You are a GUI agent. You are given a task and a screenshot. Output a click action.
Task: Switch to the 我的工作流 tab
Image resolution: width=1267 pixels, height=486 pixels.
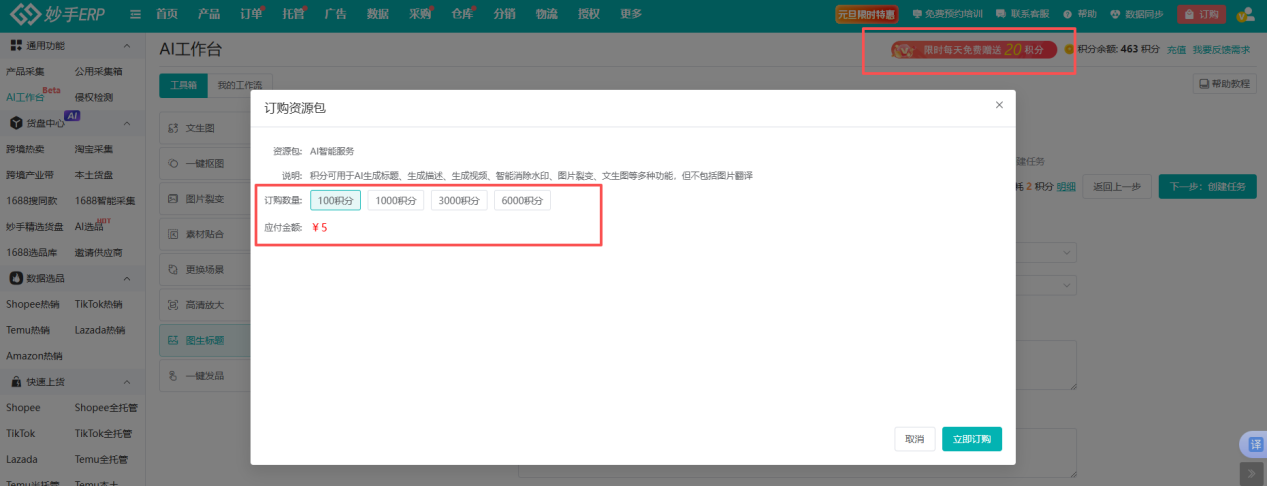point(240,86)
